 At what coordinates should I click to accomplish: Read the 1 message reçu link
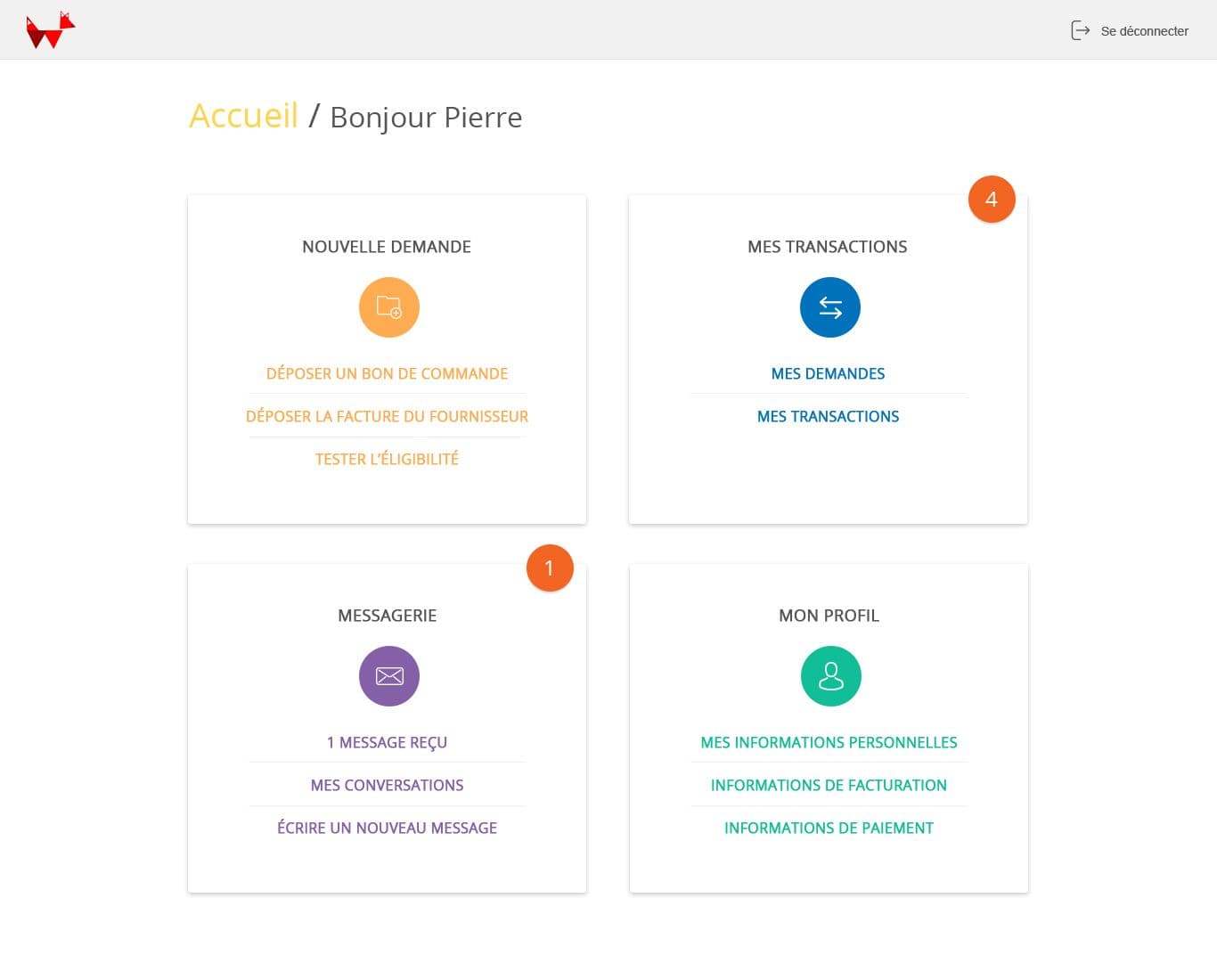tap(387, 743)
